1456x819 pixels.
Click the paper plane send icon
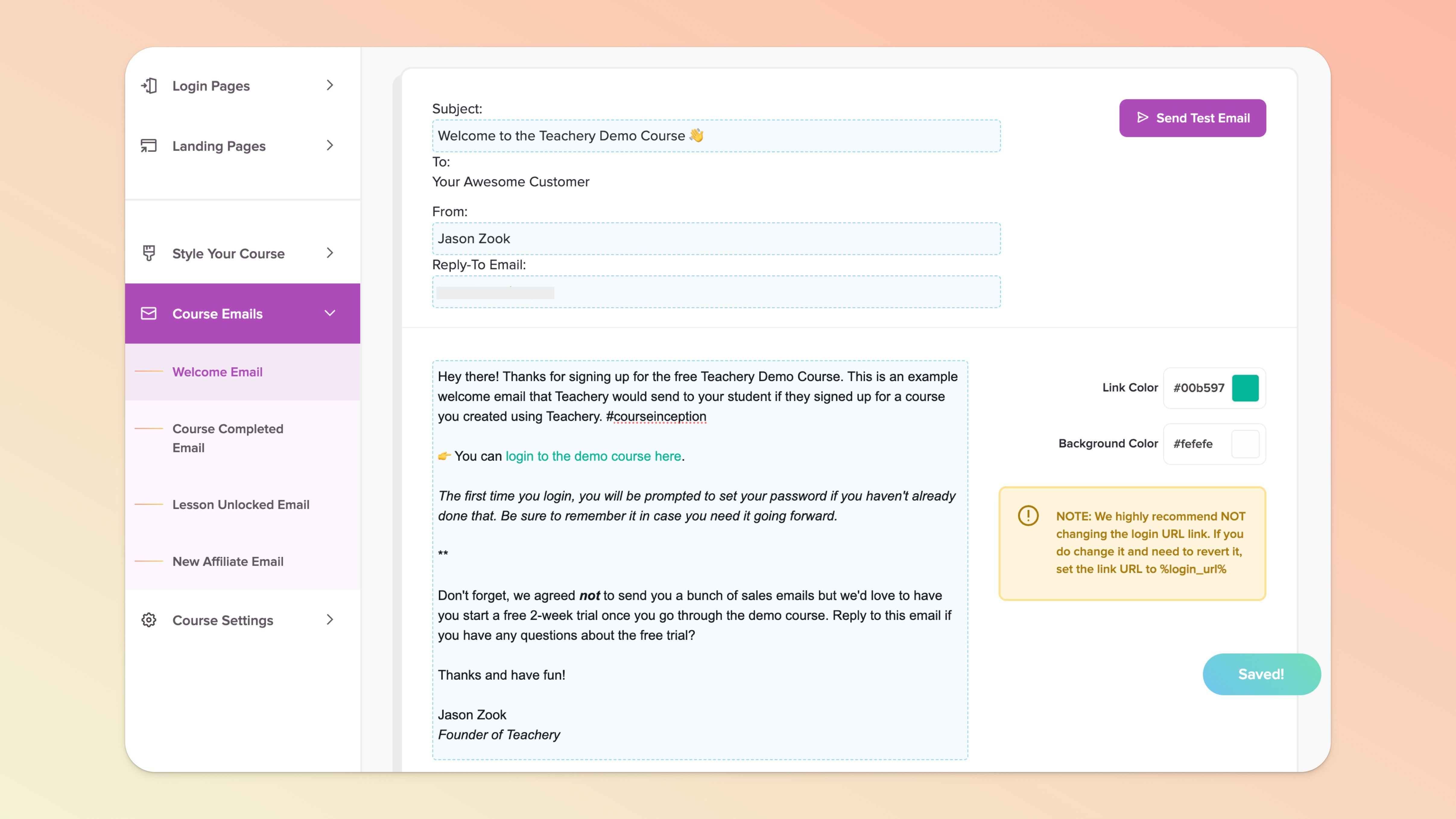point(1142,118)
